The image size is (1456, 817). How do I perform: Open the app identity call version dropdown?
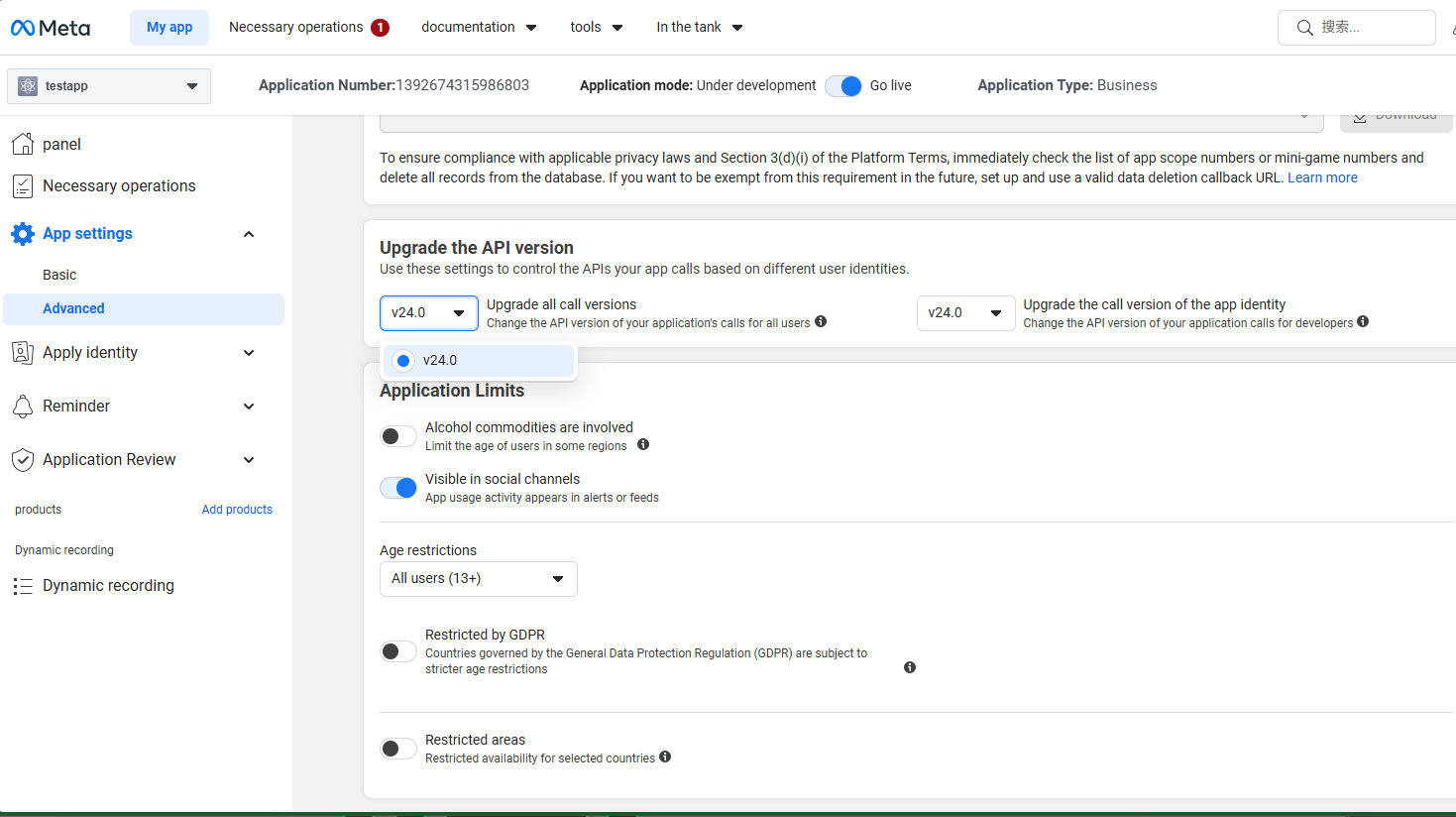tap(966, 313)
